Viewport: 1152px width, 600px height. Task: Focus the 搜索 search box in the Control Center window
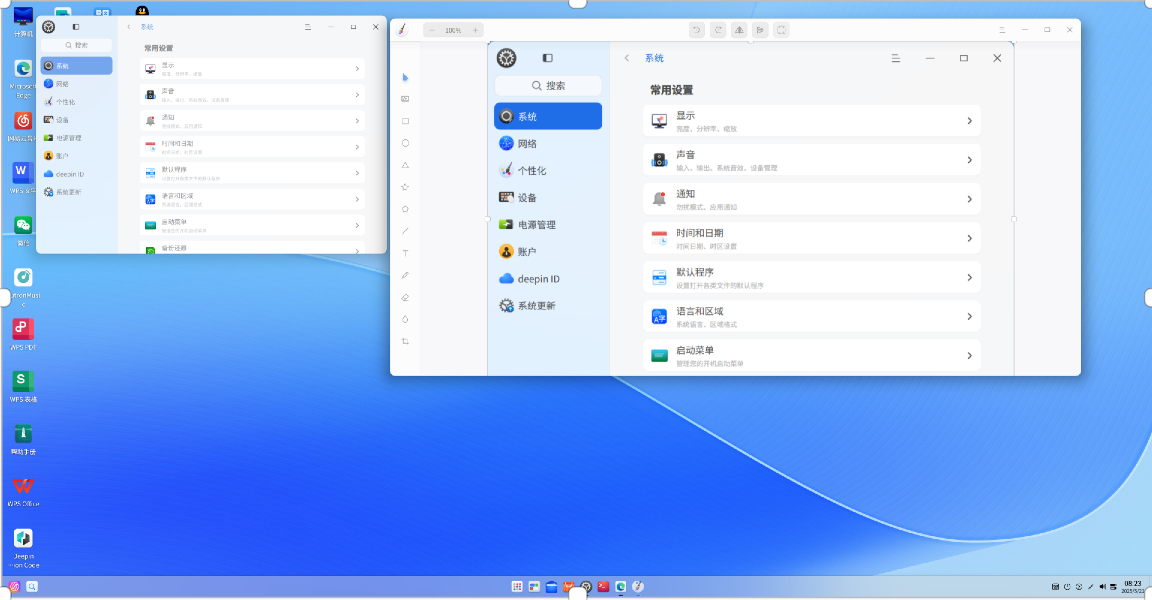76,45
